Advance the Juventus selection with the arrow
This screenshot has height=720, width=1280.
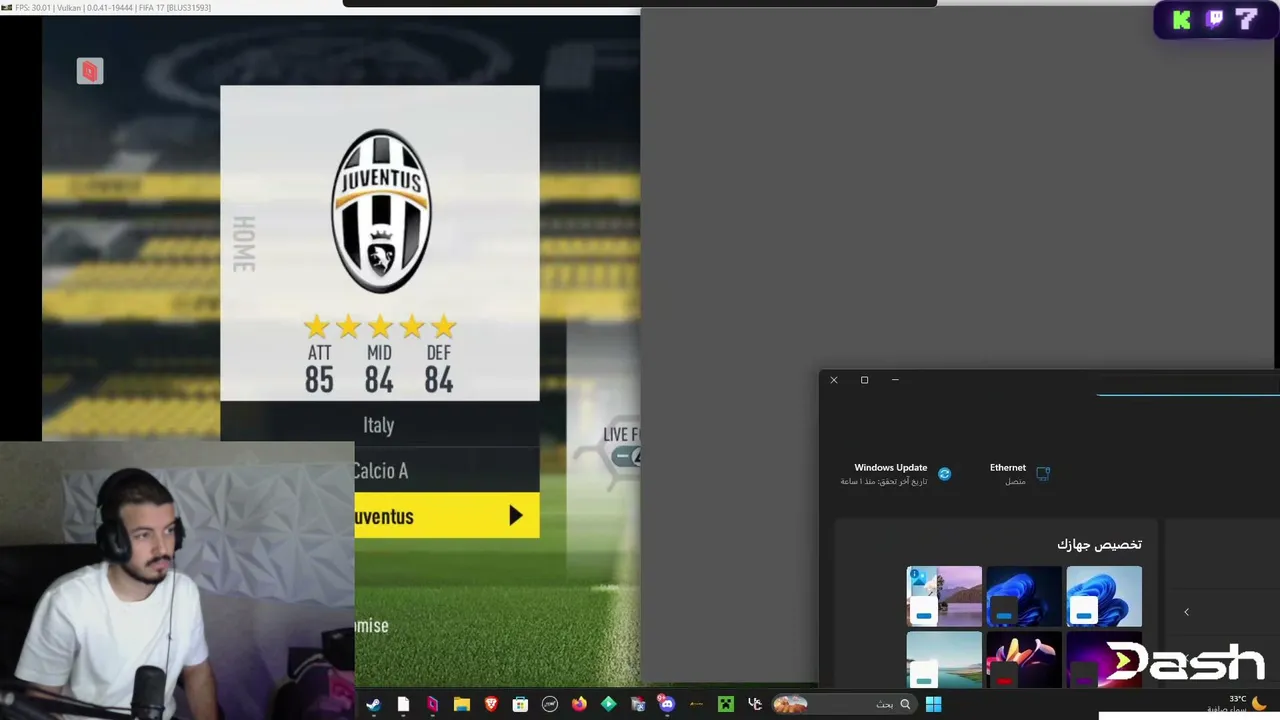tap(515, 516)
